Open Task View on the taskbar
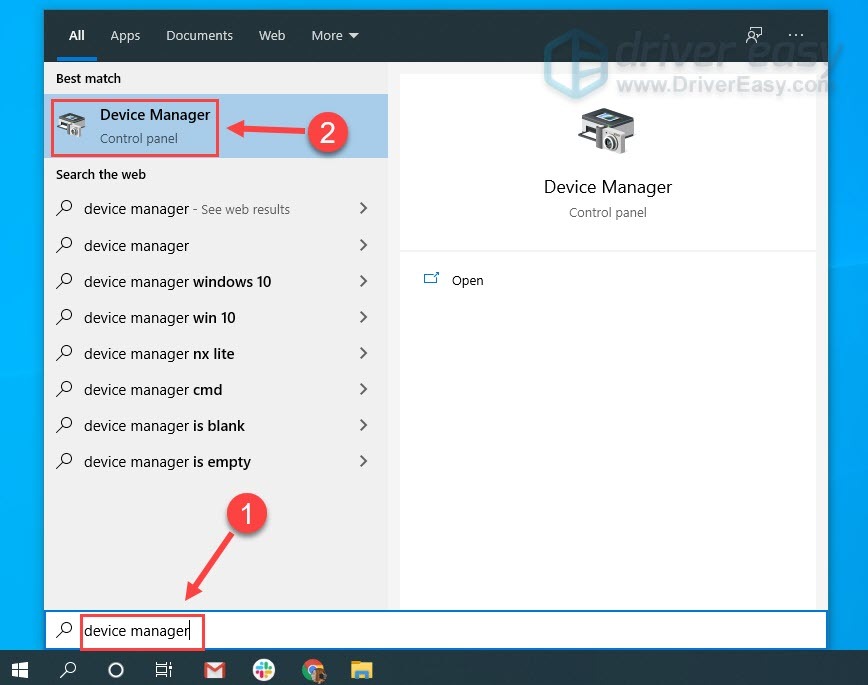The image size is (868, 685). pos(164,670)
